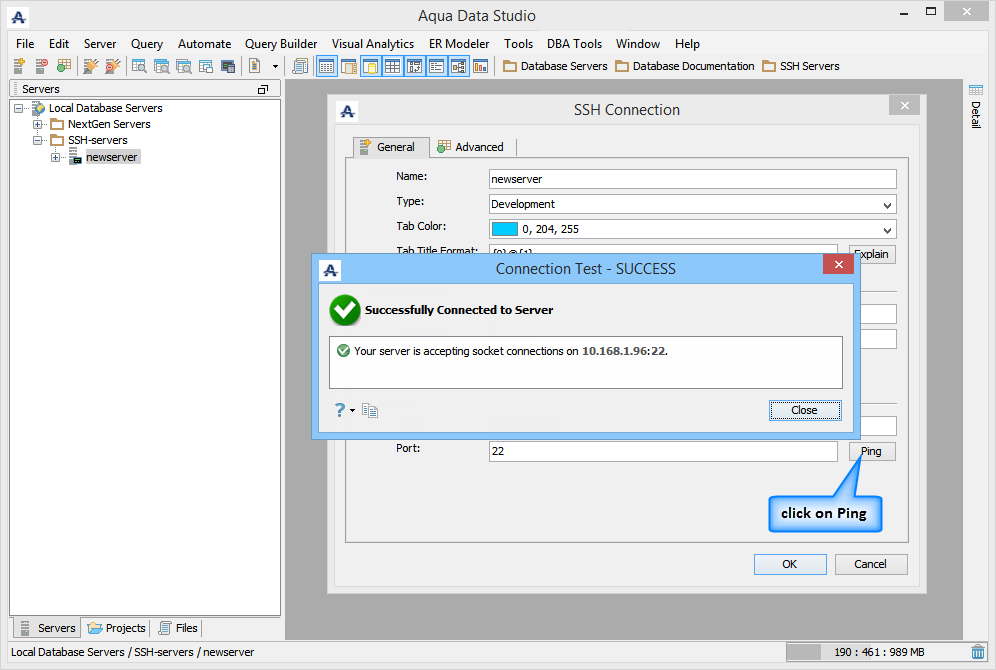Open the DBA Tools menu
The width and height of the screenshot is (996, 670).
pos(574,44)
